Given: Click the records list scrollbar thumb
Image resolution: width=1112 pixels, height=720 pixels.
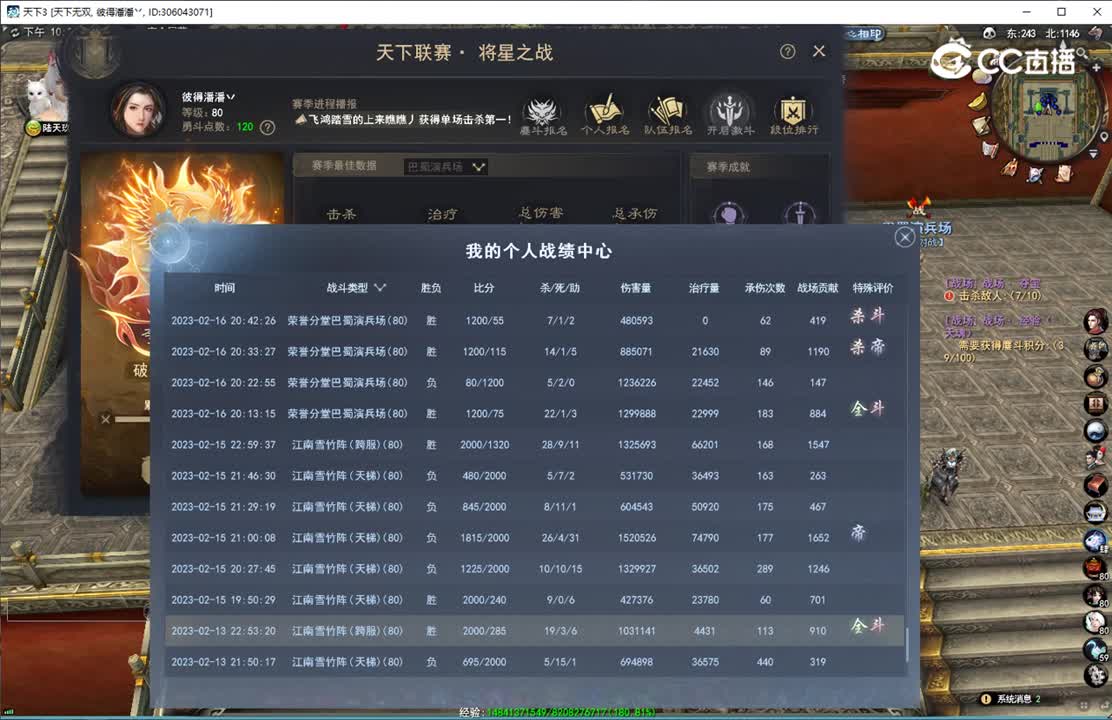Looking at the screenshot, I should pyautogui.click(x=907, y=645).
